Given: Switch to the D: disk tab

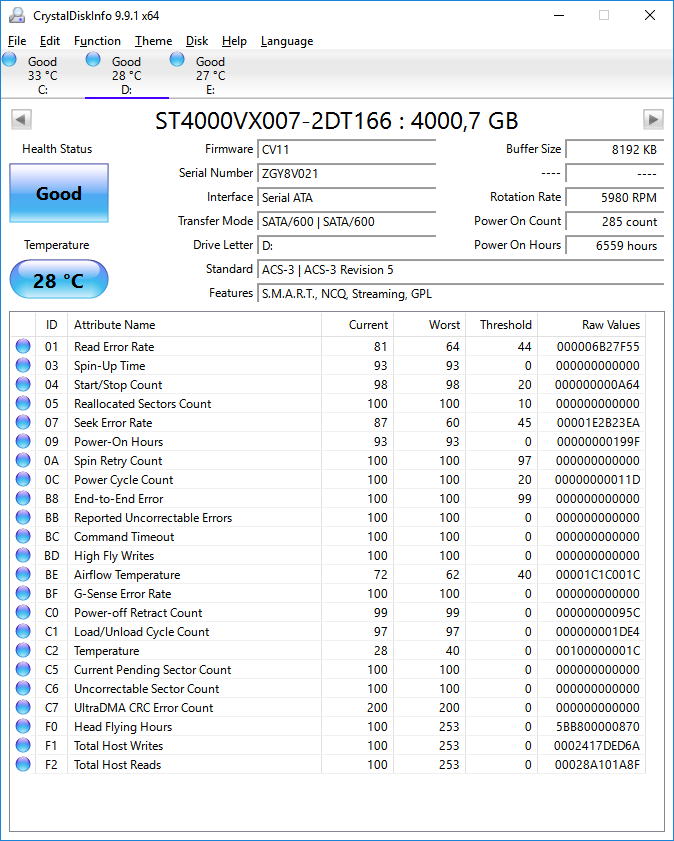Looking at the screenshot, I should coord(127,75).
